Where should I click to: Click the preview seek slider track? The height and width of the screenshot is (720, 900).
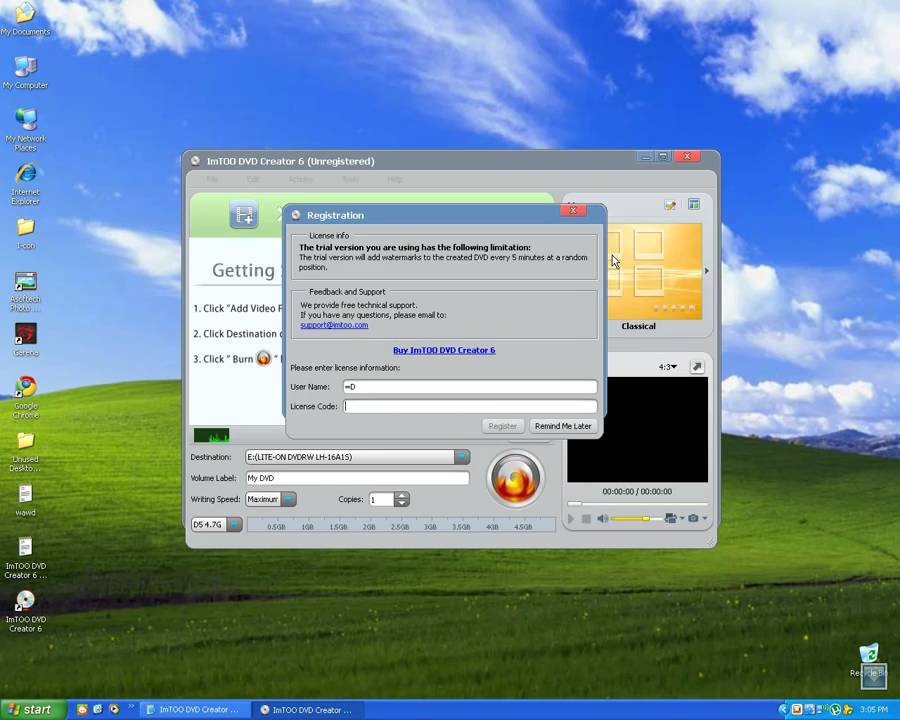637,504
